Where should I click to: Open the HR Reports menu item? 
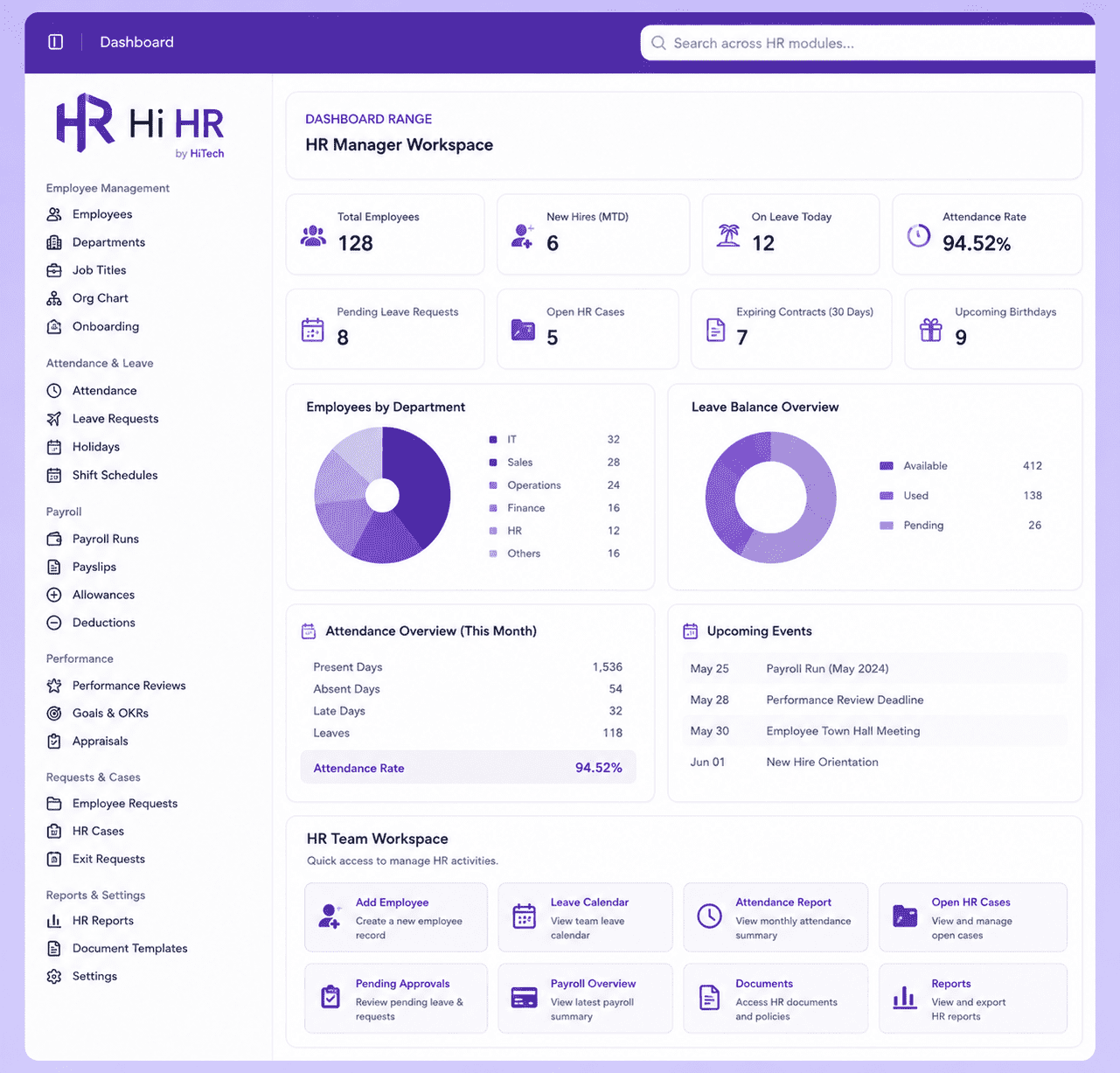click(90, 921)
